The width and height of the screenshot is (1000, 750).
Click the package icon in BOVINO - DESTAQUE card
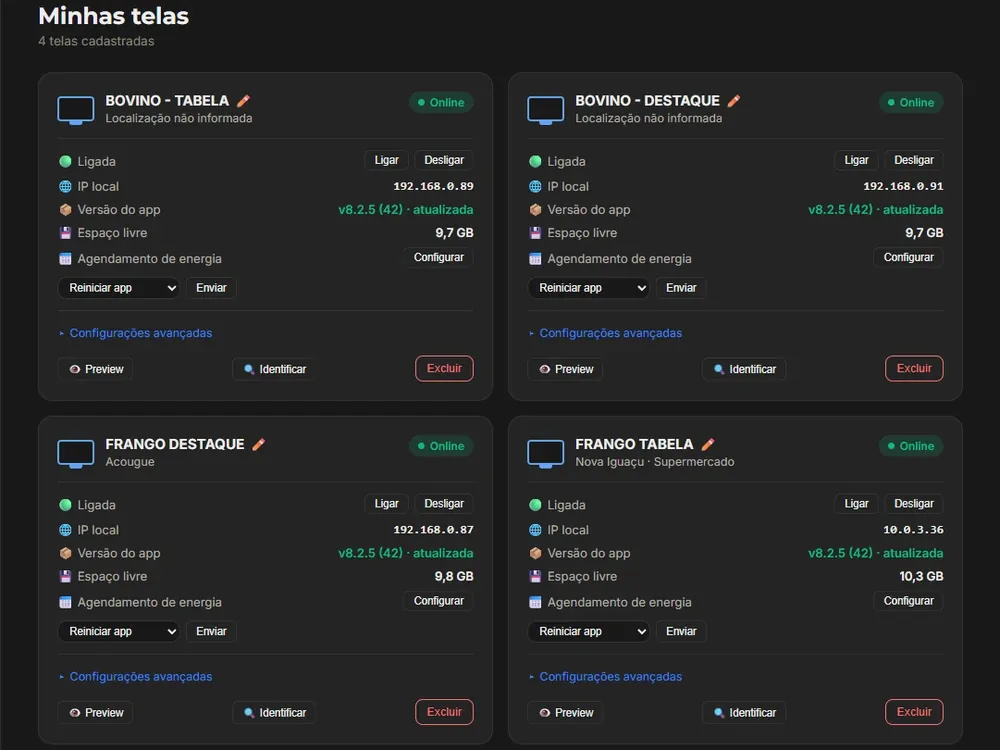coord(535,209)
